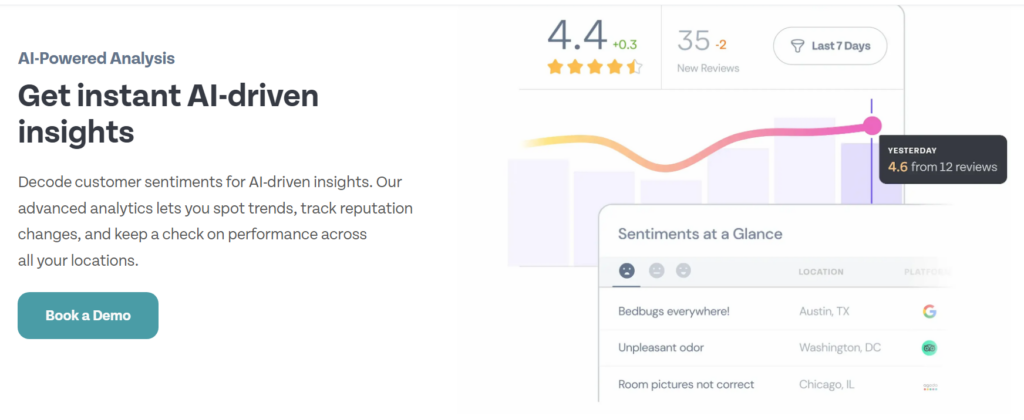Click the LOCATION column header
The width and height of the screenshot is (1024, 420).
(x=821, y=272)
